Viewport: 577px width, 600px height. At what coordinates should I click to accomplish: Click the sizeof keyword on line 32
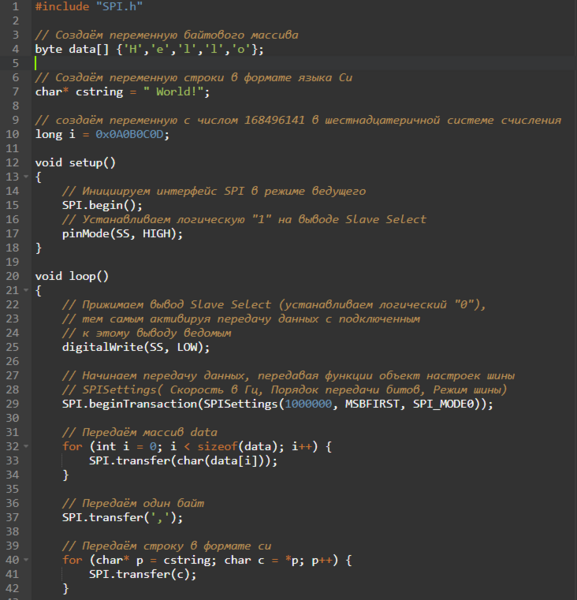click(217, 446)
